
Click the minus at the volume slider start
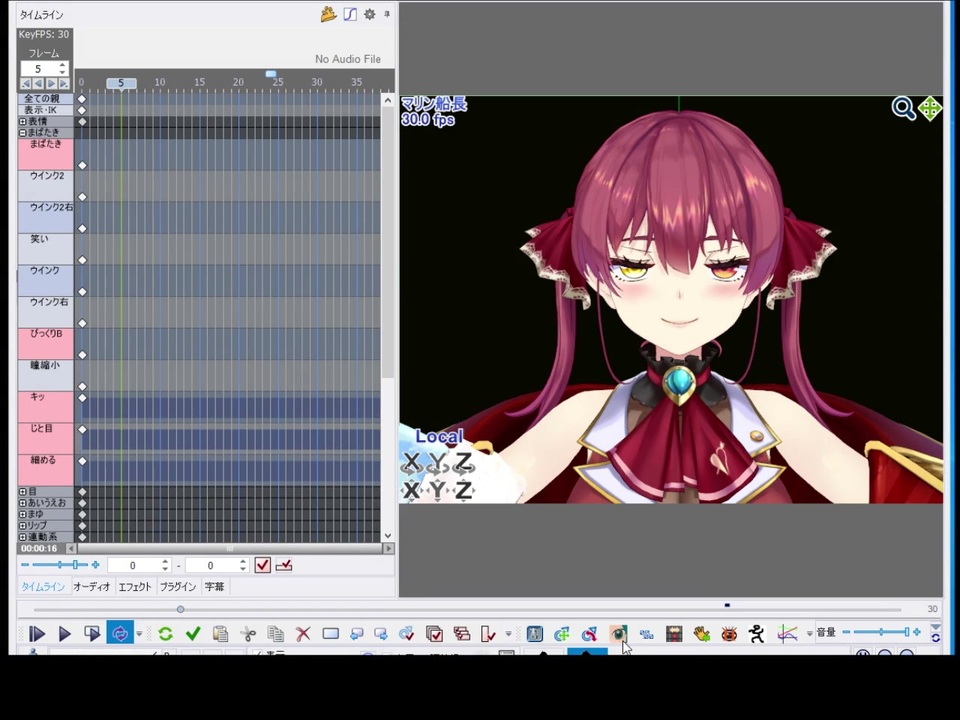click(846, 632)
